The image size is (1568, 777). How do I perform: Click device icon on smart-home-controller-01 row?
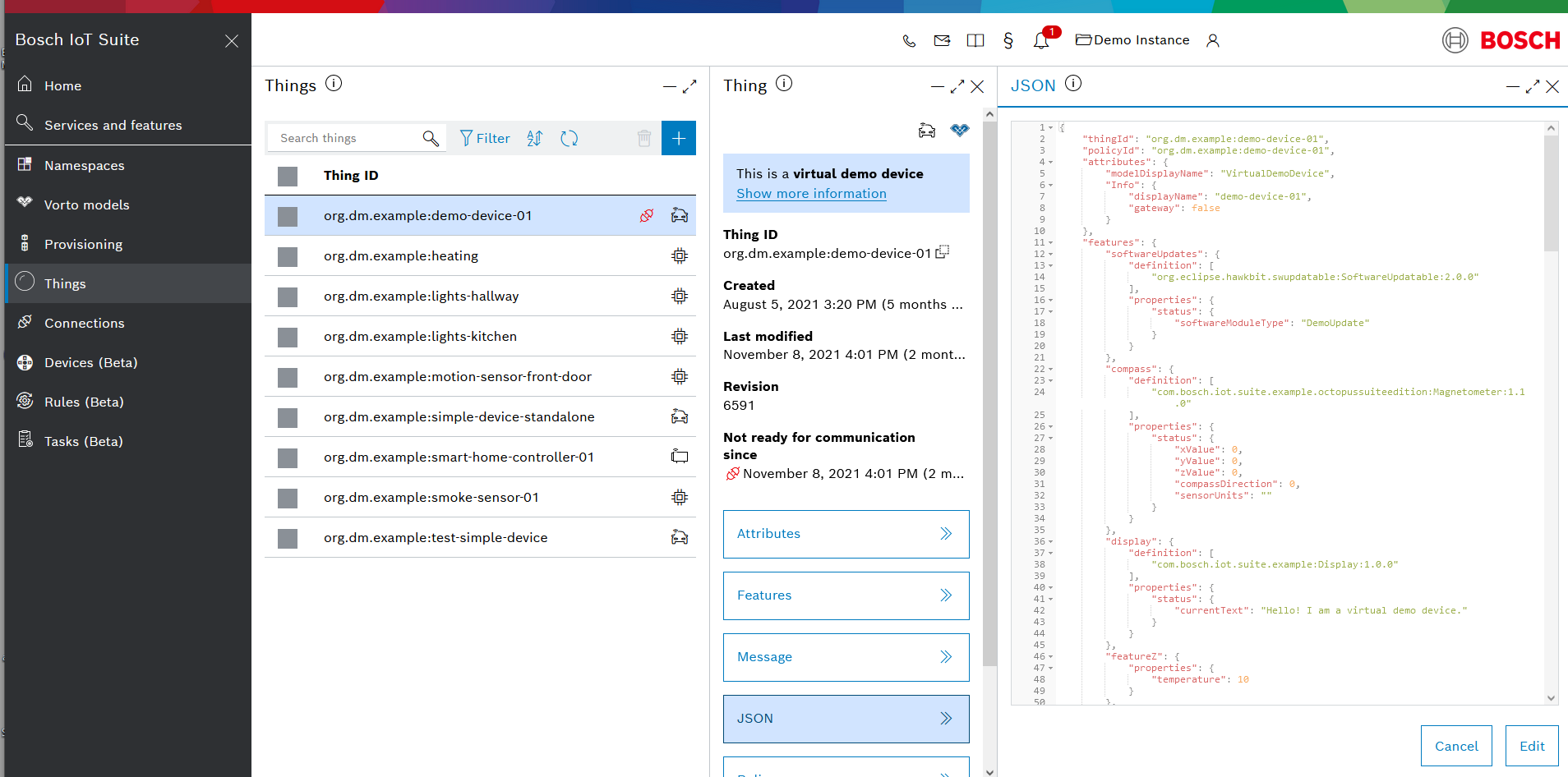(680, 457)
